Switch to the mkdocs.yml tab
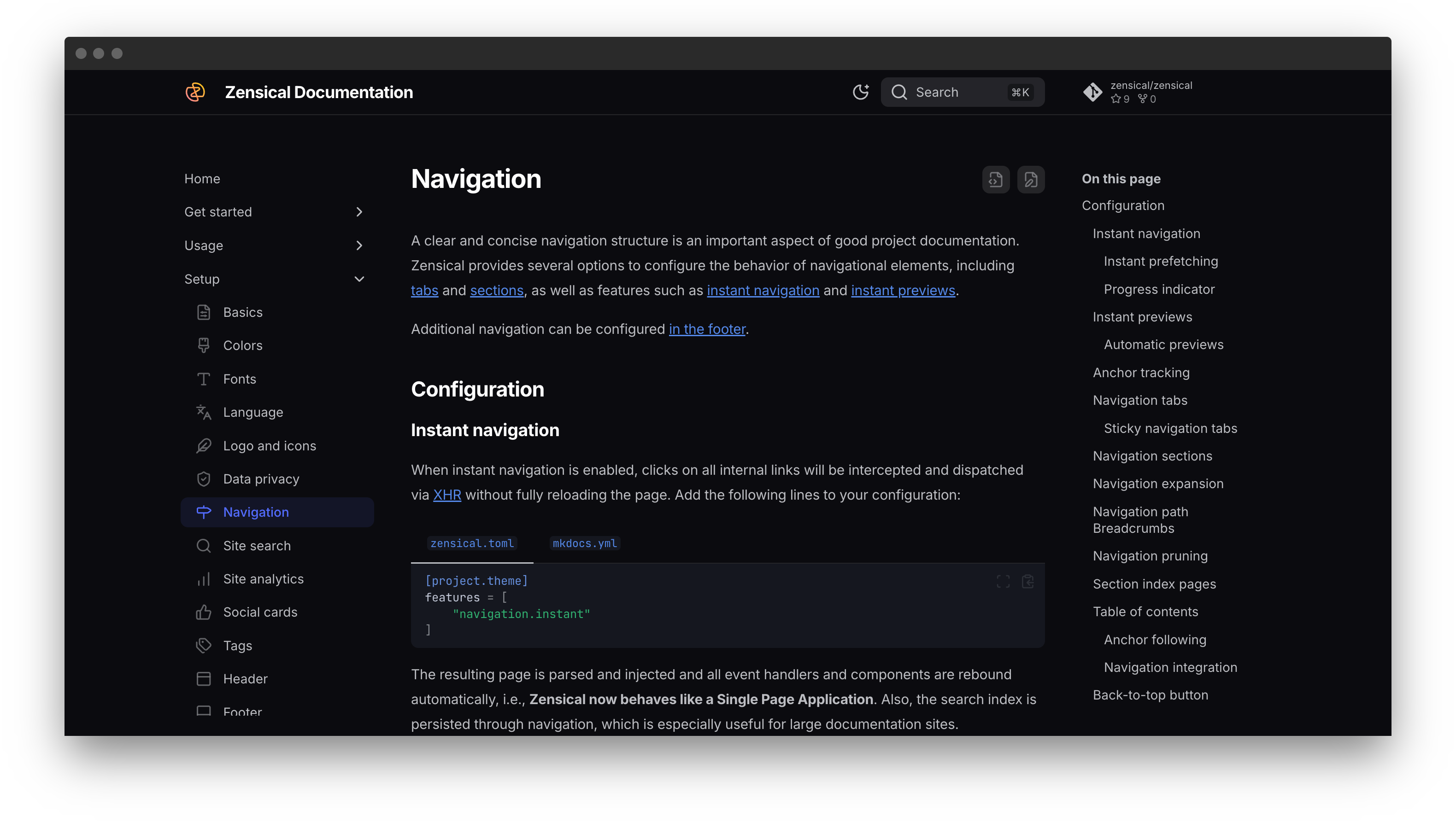 pyautogui.click(x=584, y=543)
